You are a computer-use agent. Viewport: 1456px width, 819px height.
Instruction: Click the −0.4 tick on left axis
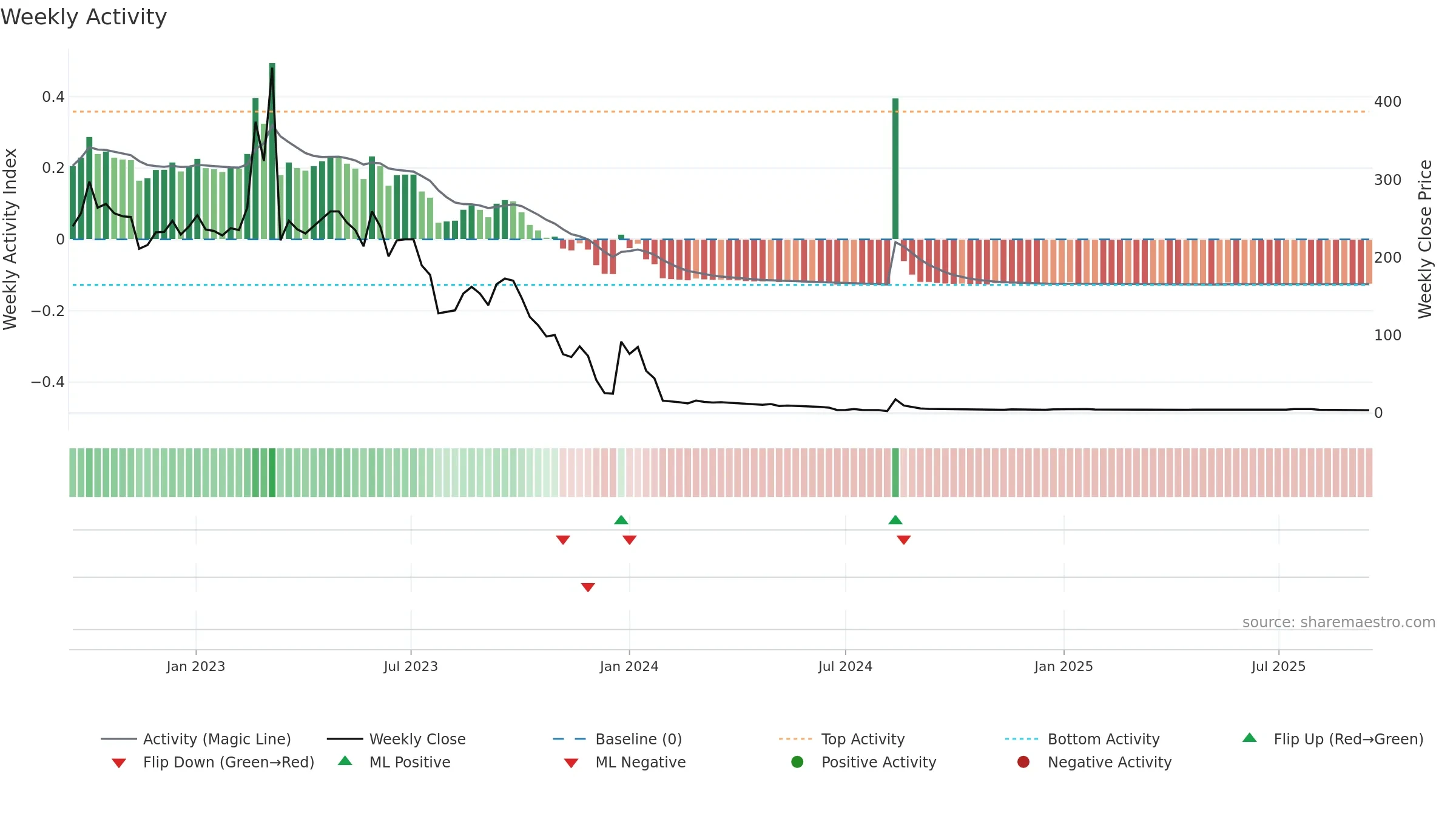pos(47,382)
